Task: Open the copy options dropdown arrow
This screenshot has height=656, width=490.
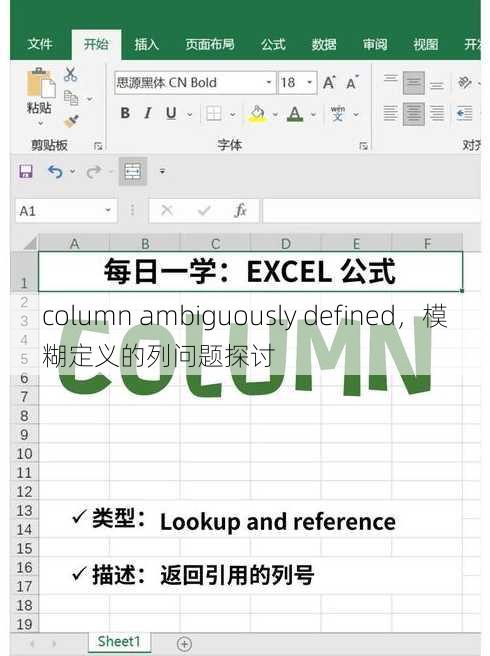Action: (90, 99)
